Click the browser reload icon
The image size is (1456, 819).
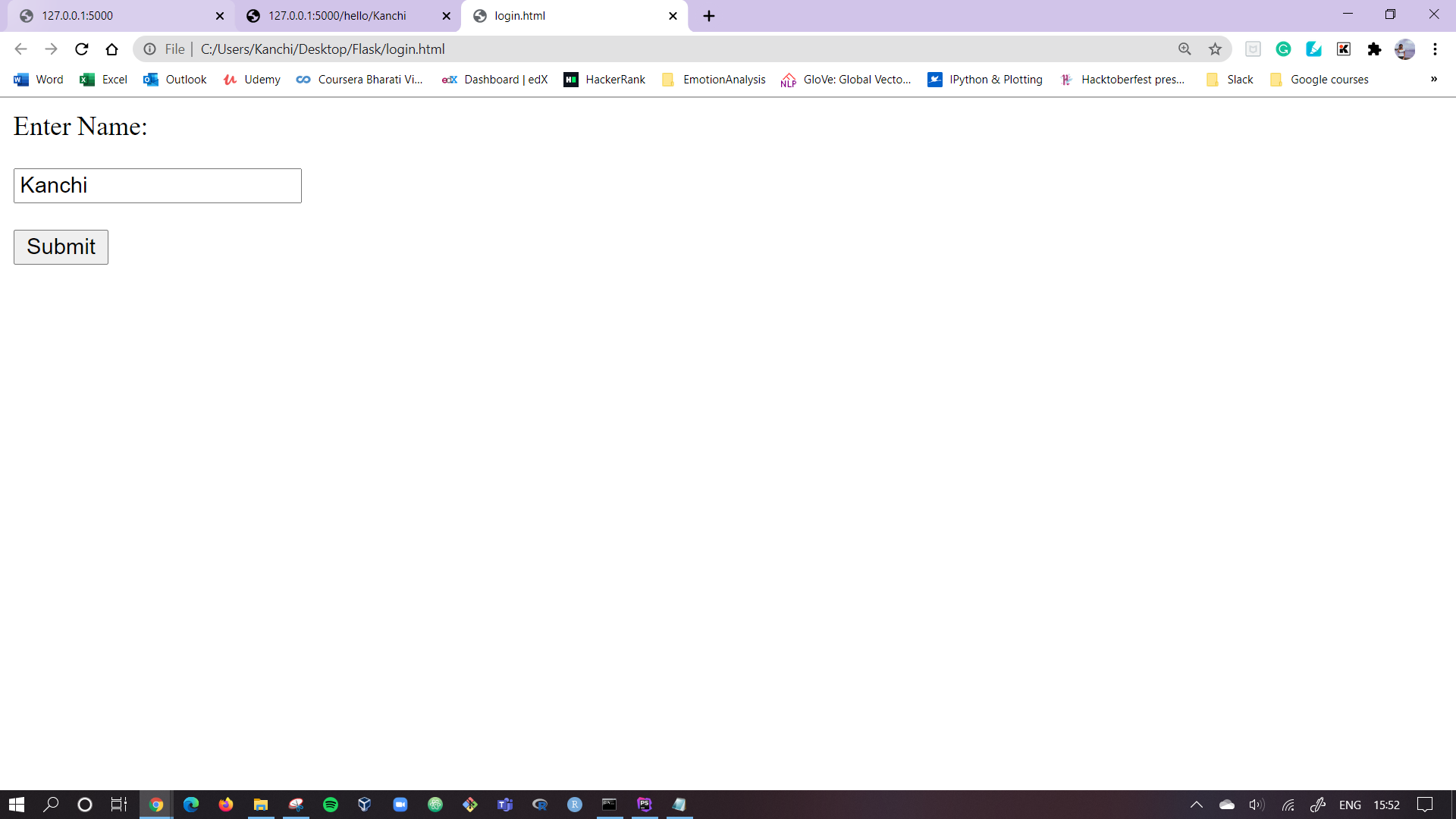click(82, 49)
